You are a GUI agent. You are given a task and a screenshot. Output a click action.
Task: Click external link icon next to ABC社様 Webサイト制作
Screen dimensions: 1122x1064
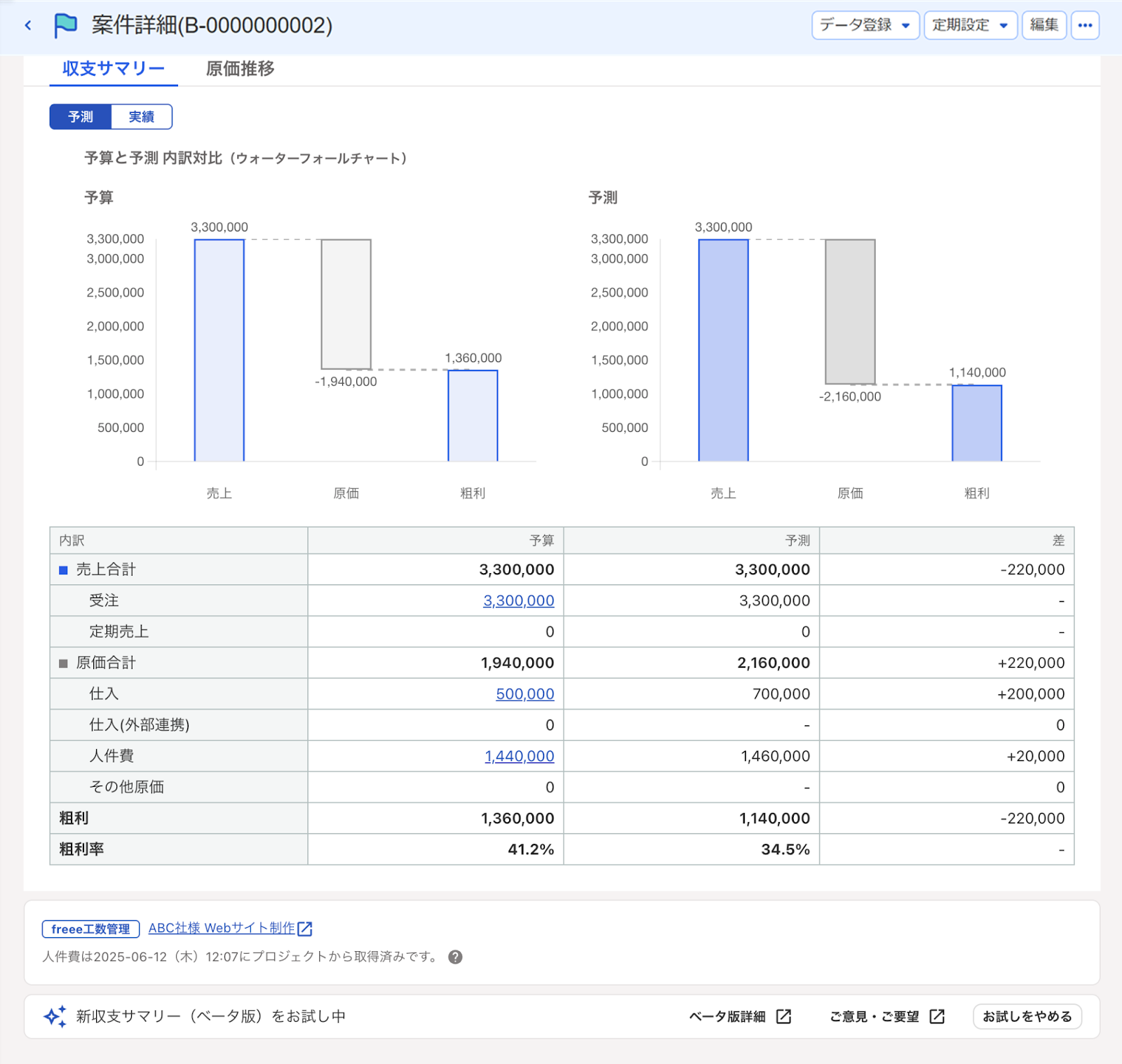(x=305, y=929)
